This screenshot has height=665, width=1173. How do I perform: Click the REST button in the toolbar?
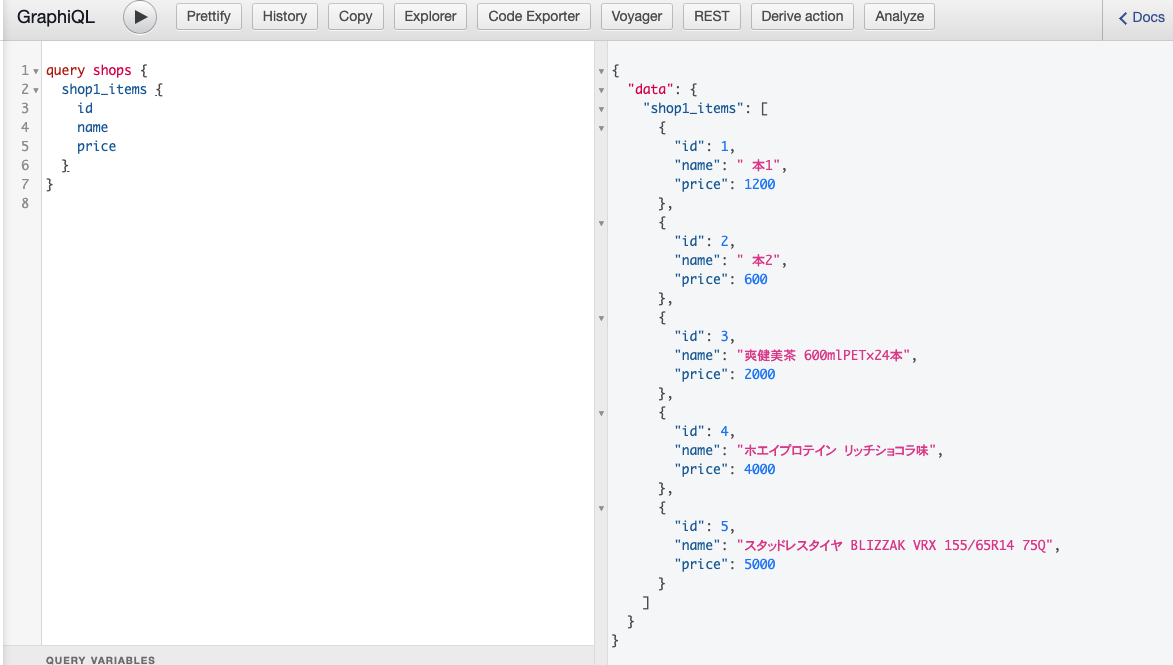click(712, 17)
